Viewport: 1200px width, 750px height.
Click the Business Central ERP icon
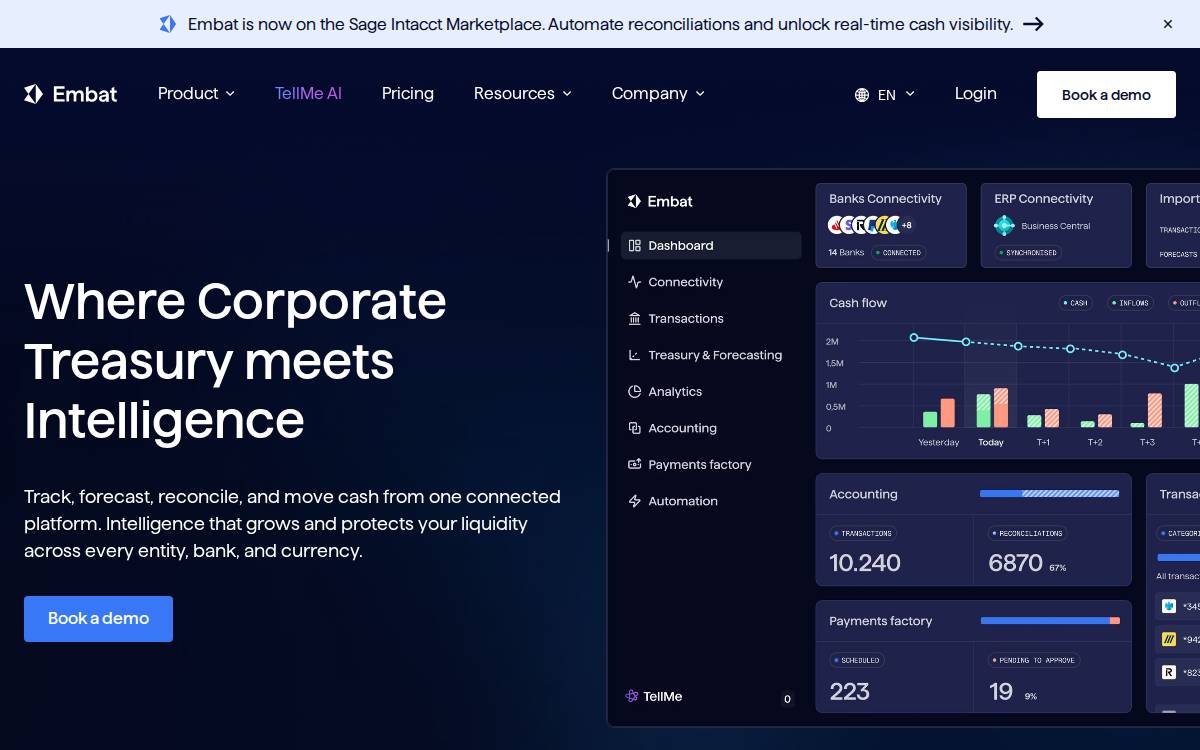pos(1004,226)
